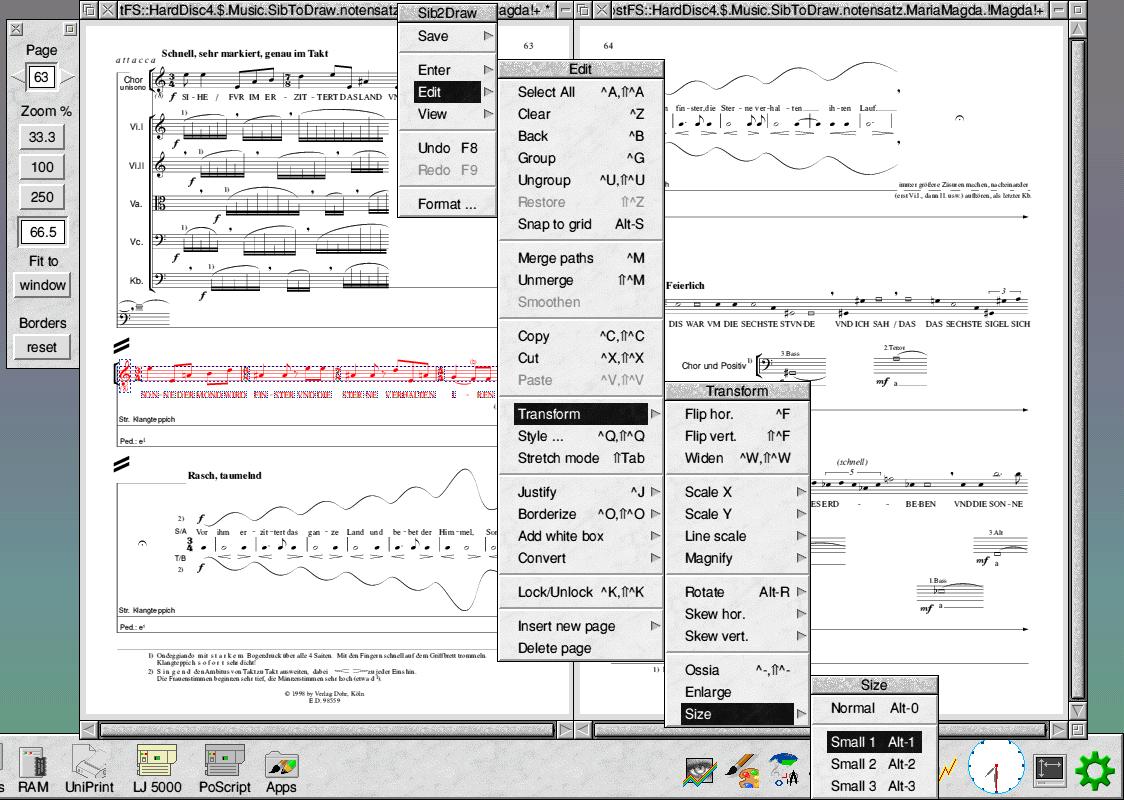Cut the selection via Edit menu
Image resolution: width=1124 pixels, height=800 pixels.
click(581, 358)
